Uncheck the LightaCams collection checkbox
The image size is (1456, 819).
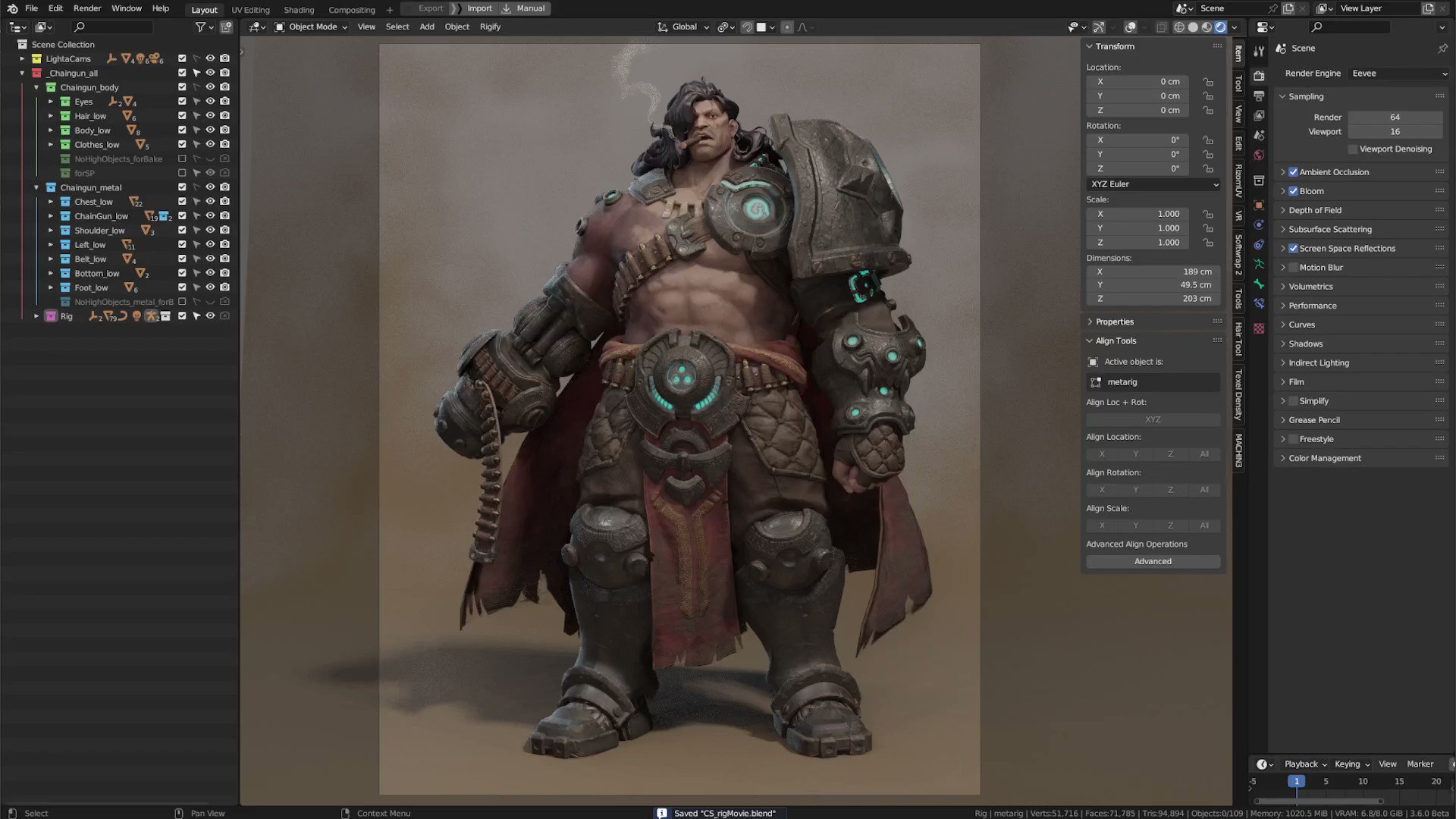182,58
